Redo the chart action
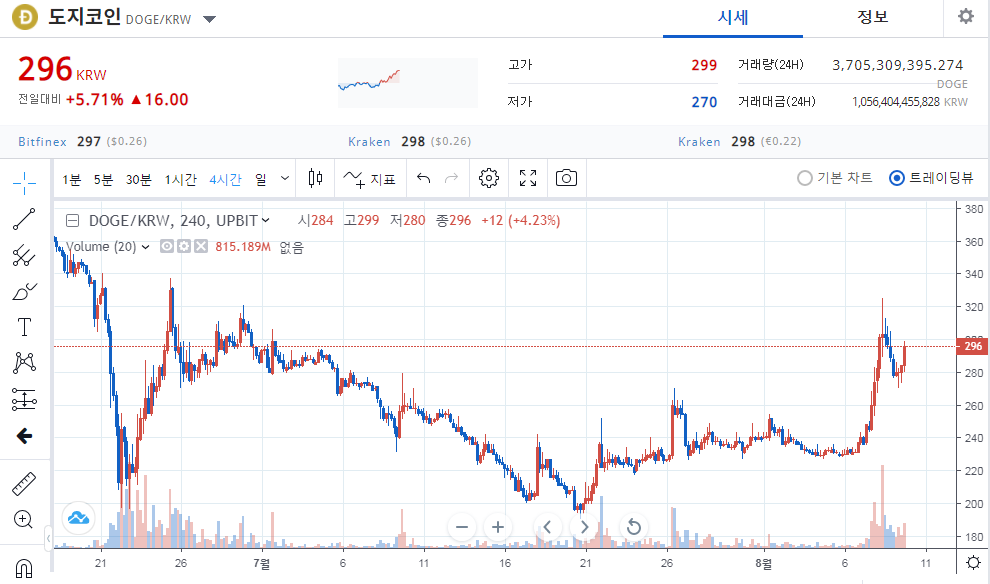 coord(451,179)
